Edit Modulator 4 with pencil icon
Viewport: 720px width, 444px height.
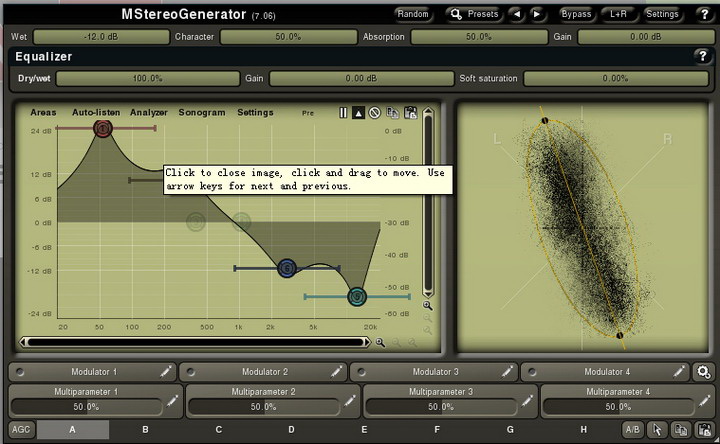point(679,371)
